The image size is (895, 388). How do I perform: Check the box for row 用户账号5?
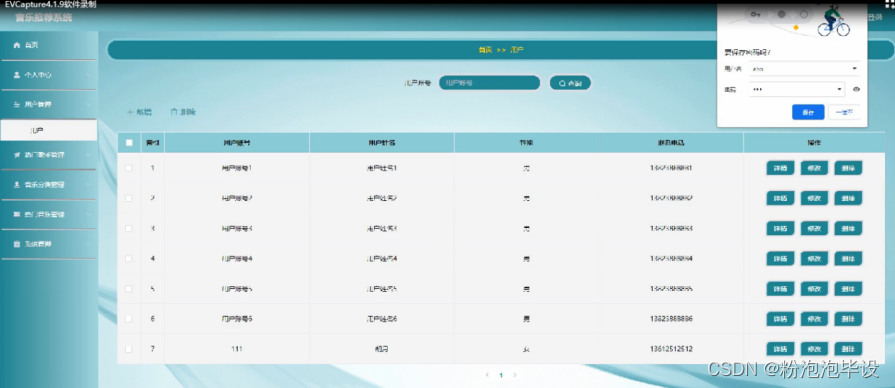[128, 289]
